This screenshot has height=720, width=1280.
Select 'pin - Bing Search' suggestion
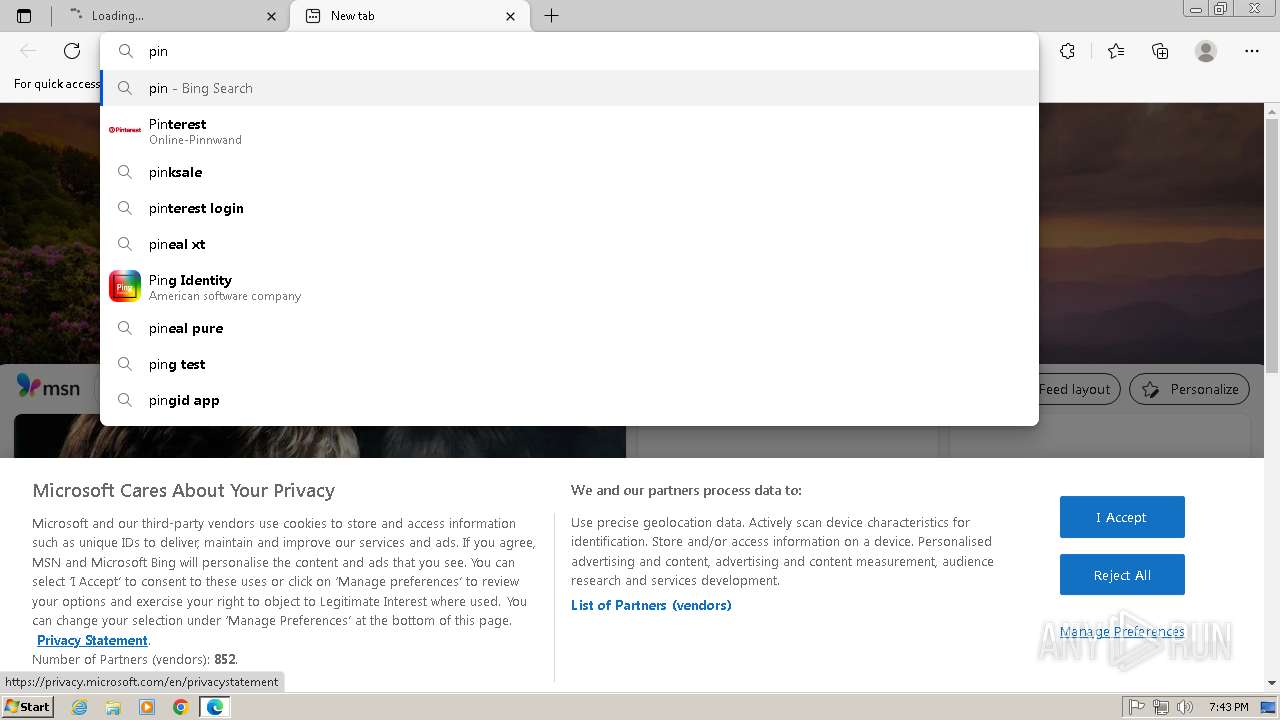569,88
